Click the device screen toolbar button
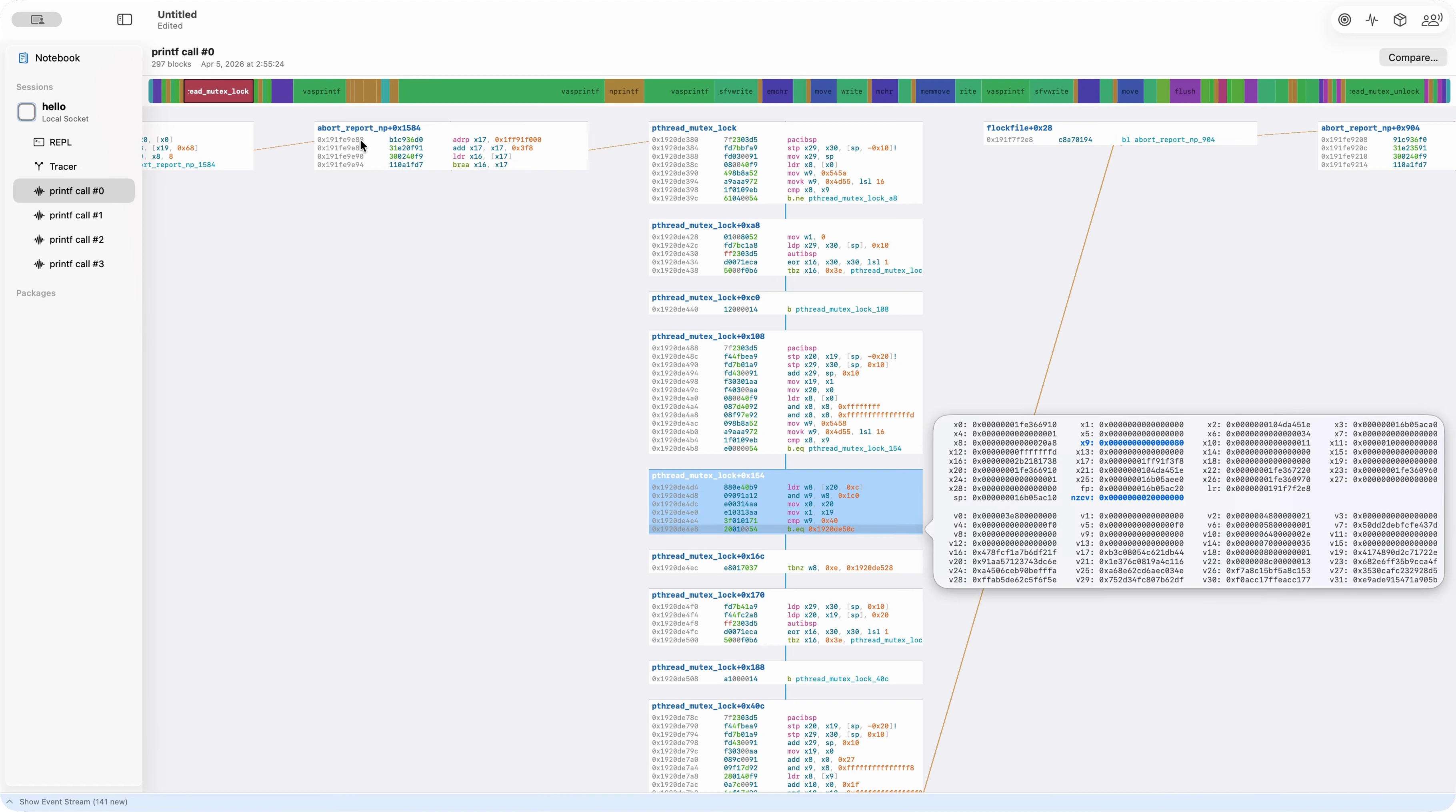The width and height of the screenshot is (1456, 812). 37,20
